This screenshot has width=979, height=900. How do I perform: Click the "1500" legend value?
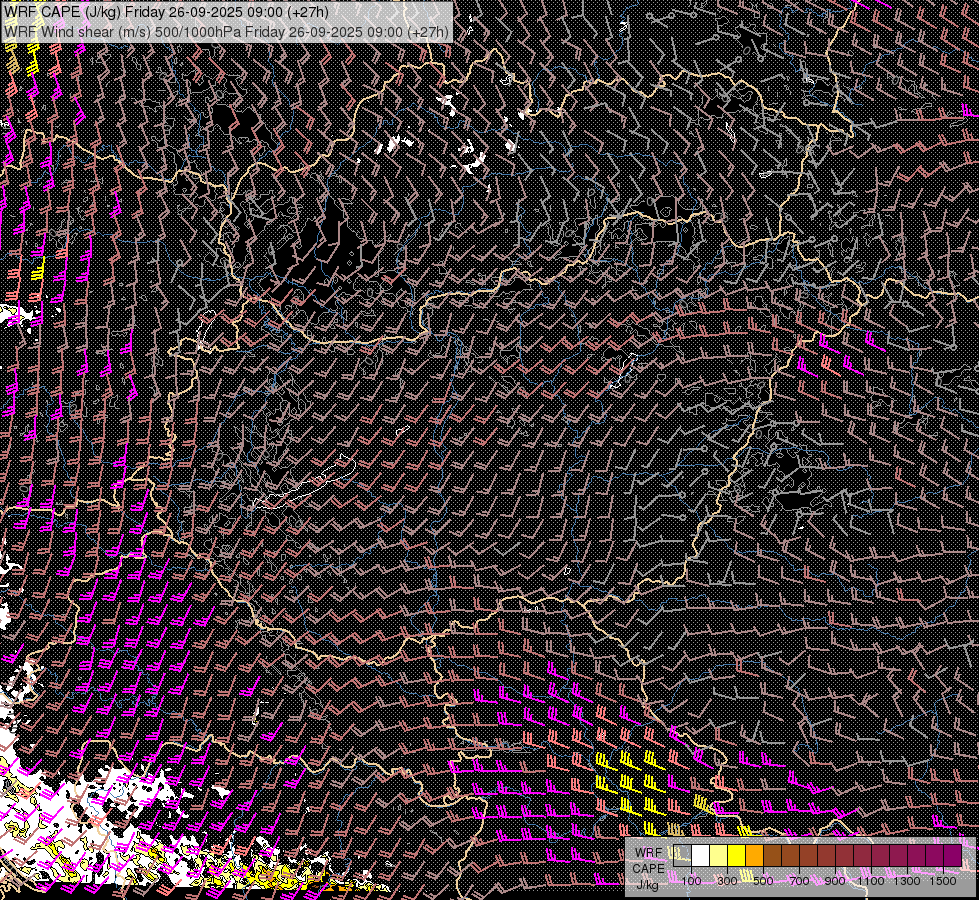point(943,881)
